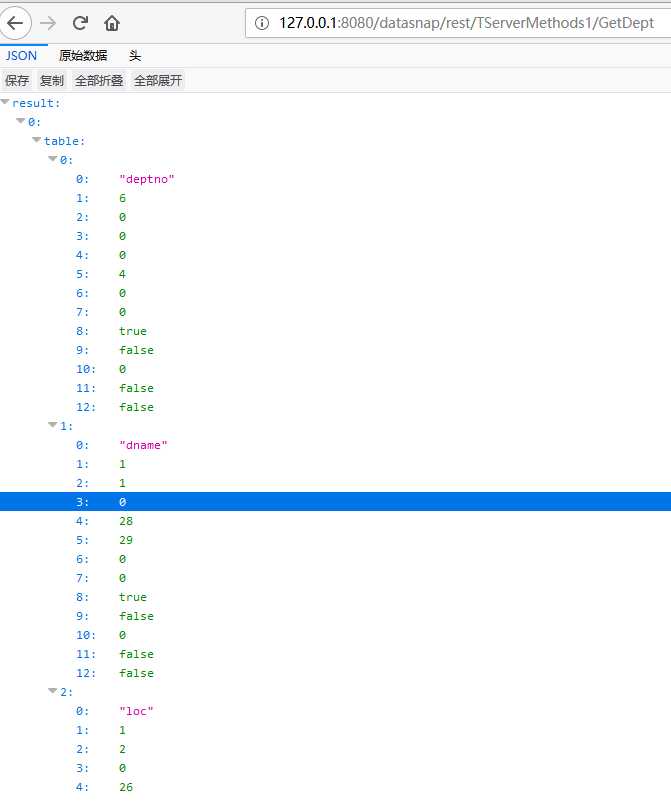Select the "deptno" string value

click(147, 179)
